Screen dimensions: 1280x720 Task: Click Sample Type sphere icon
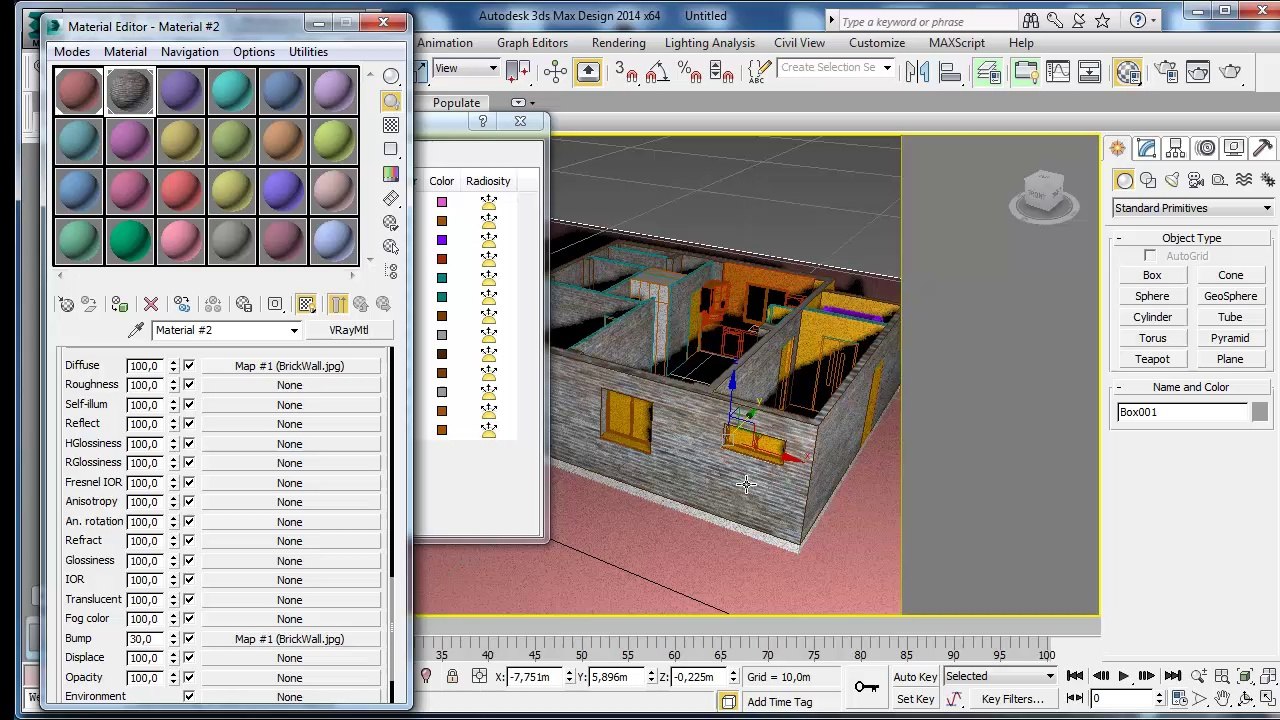tap(391, 77)
